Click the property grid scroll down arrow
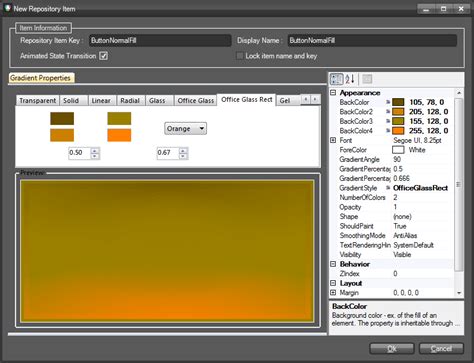Screen dimensions: 474x363 point(459,293)
